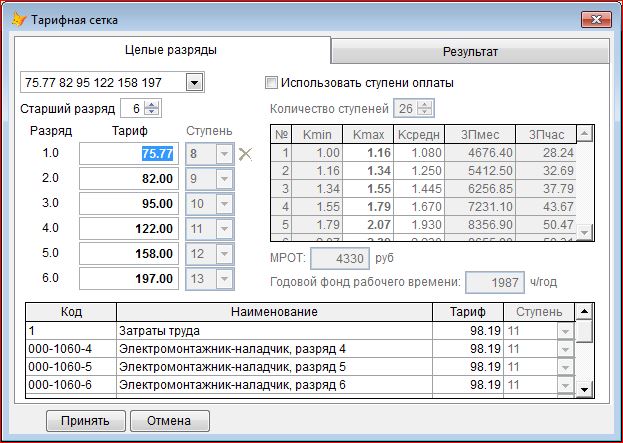Click the tariff field with 197.00

point(129,279)
